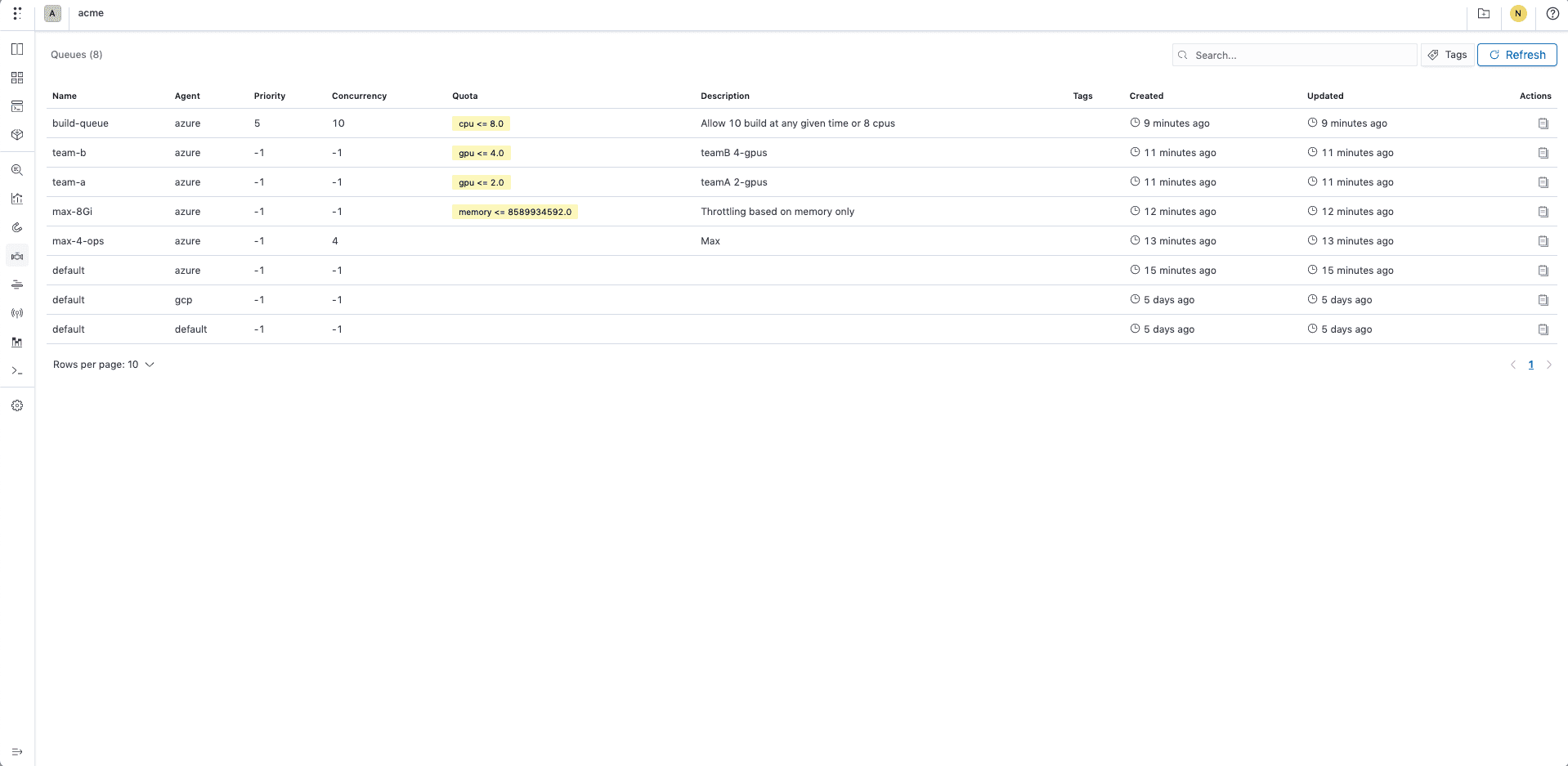Open the packages cube icon in sidebar
The image size is (1568, 766).
click(x=17, y=135)
